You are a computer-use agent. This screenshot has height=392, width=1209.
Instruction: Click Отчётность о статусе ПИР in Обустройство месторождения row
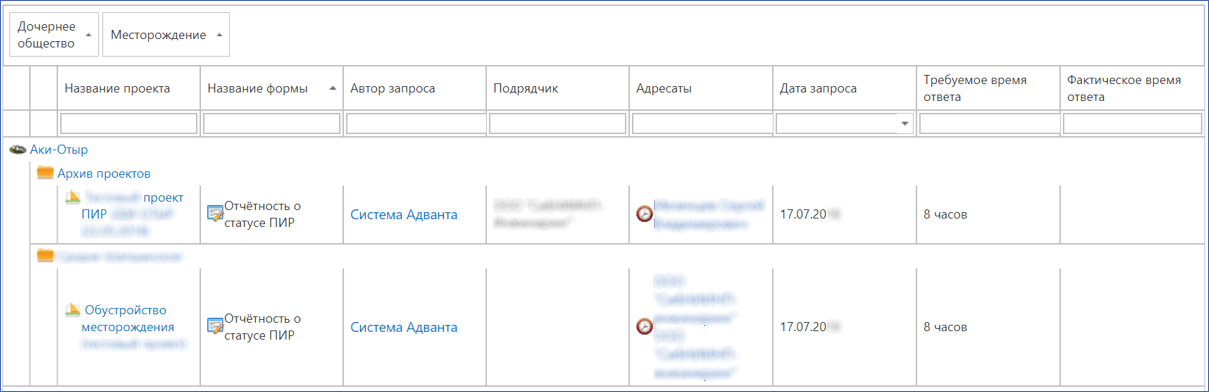click(x=262, y=327)
